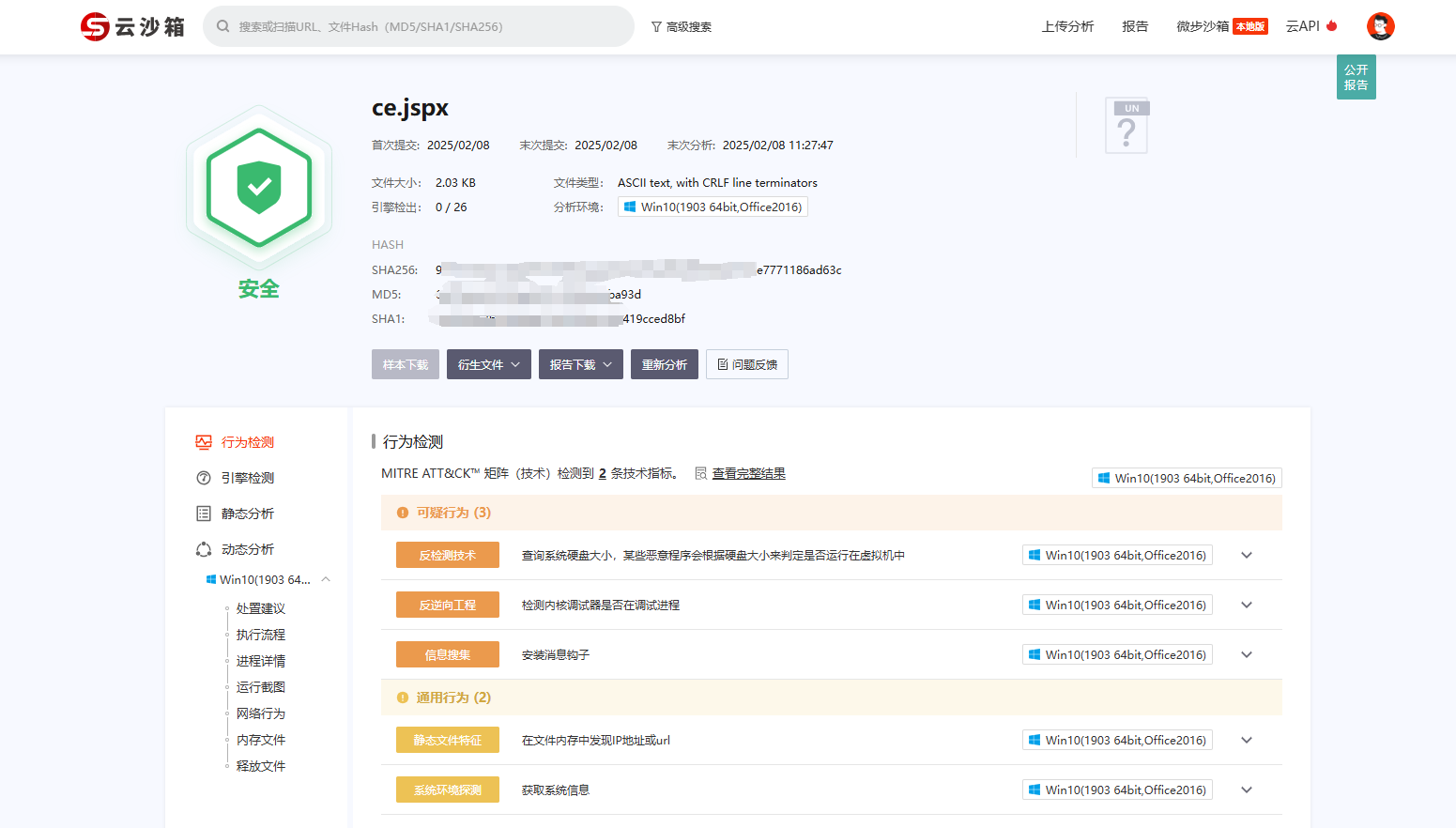Viewport: 1456px width, 828px height.
Task: Click the Win10 tag in 信息搜集 row
Action: tap(1117, 654)
